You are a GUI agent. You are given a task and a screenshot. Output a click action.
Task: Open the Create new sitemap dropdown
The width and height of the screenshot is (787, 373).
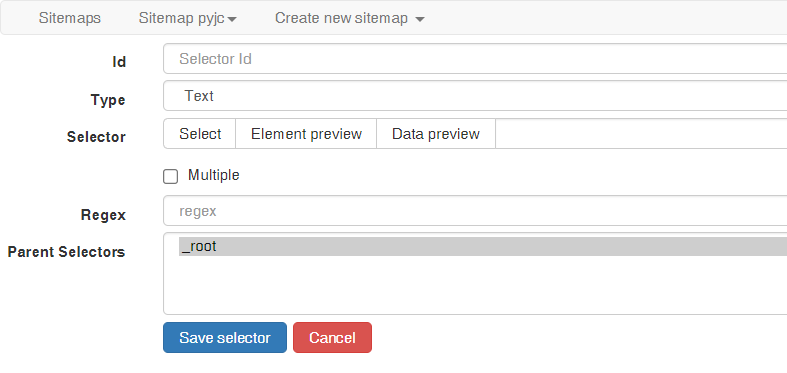350,19
